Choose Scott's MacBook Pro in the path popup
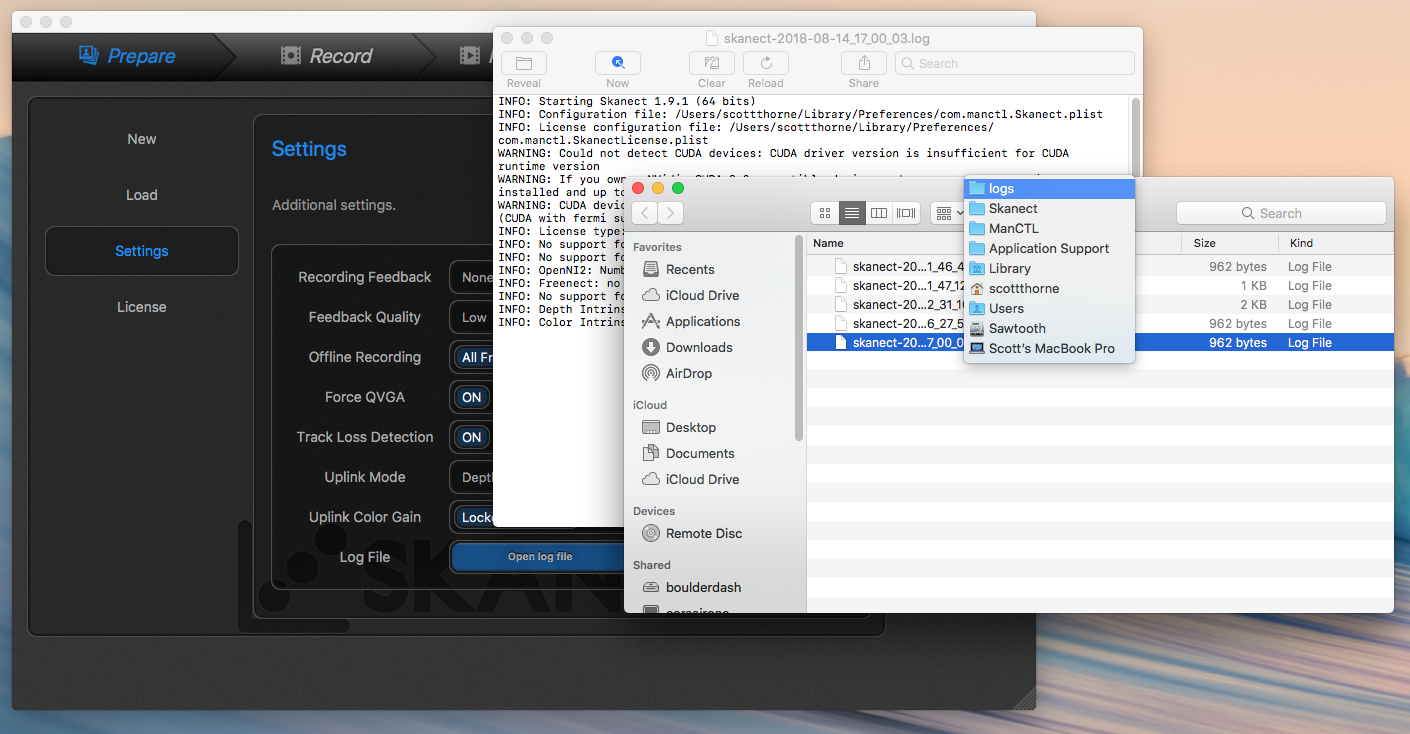Image resolution: width=1410 pixels, height=734 pixels. point(1049,348)
